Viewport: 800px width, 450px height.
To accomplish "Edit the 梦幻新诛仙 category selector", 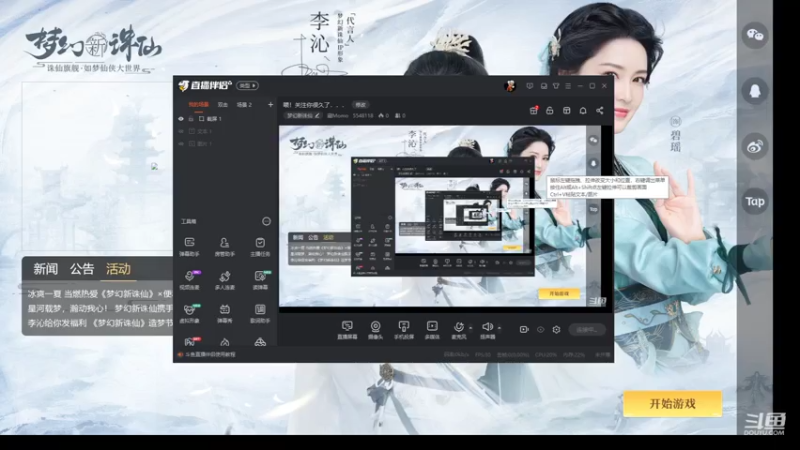I will pos(303,116).
